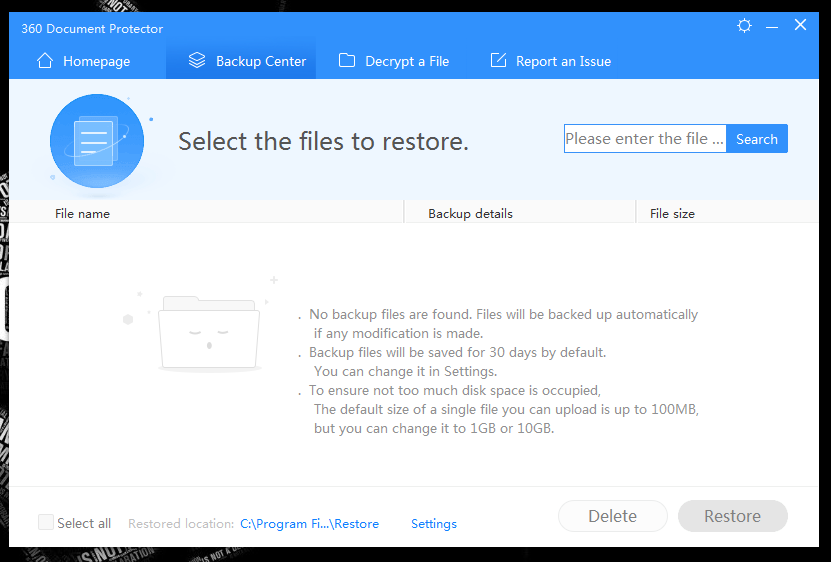Viewport: 831px width, 562px height.
Task: Minimize the 360 Document Protector window
Action: pos(772,27)
